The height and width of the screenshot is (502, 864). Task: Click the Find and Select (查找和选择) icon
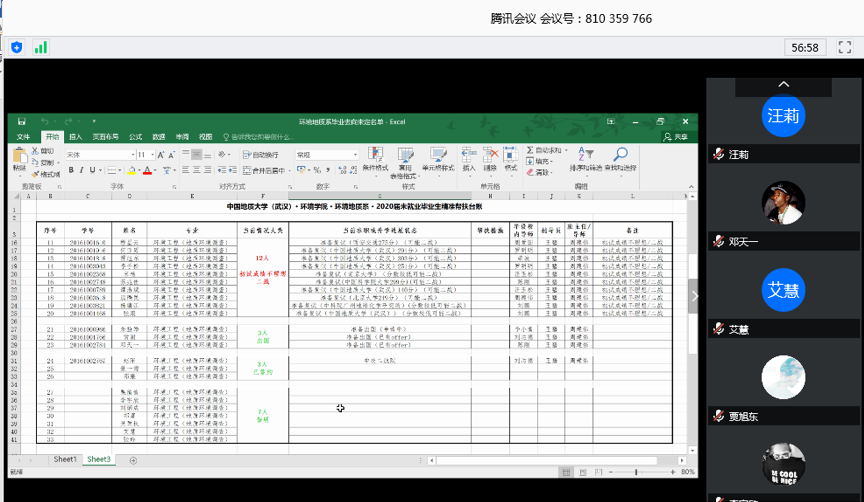coord(620,160)
